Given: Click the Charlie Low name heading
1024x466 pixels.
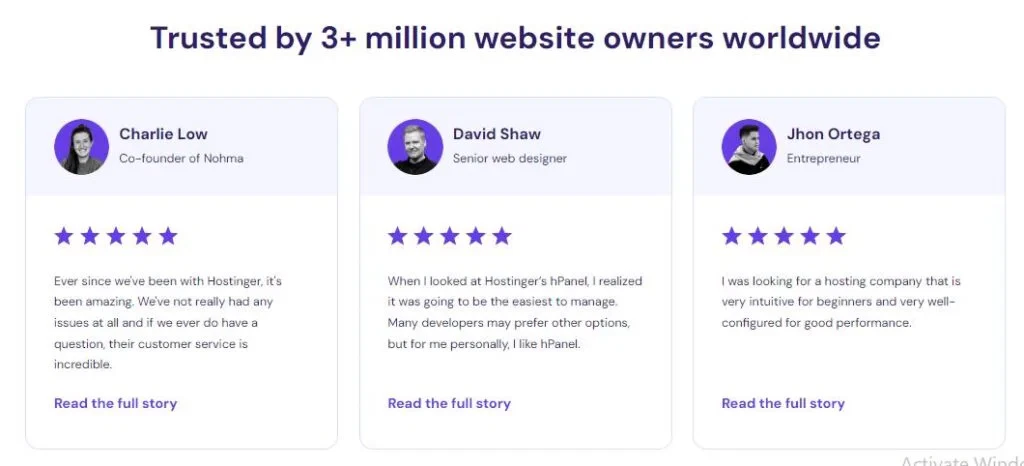Looking at the screenshot, I should (x=163, y=134).
